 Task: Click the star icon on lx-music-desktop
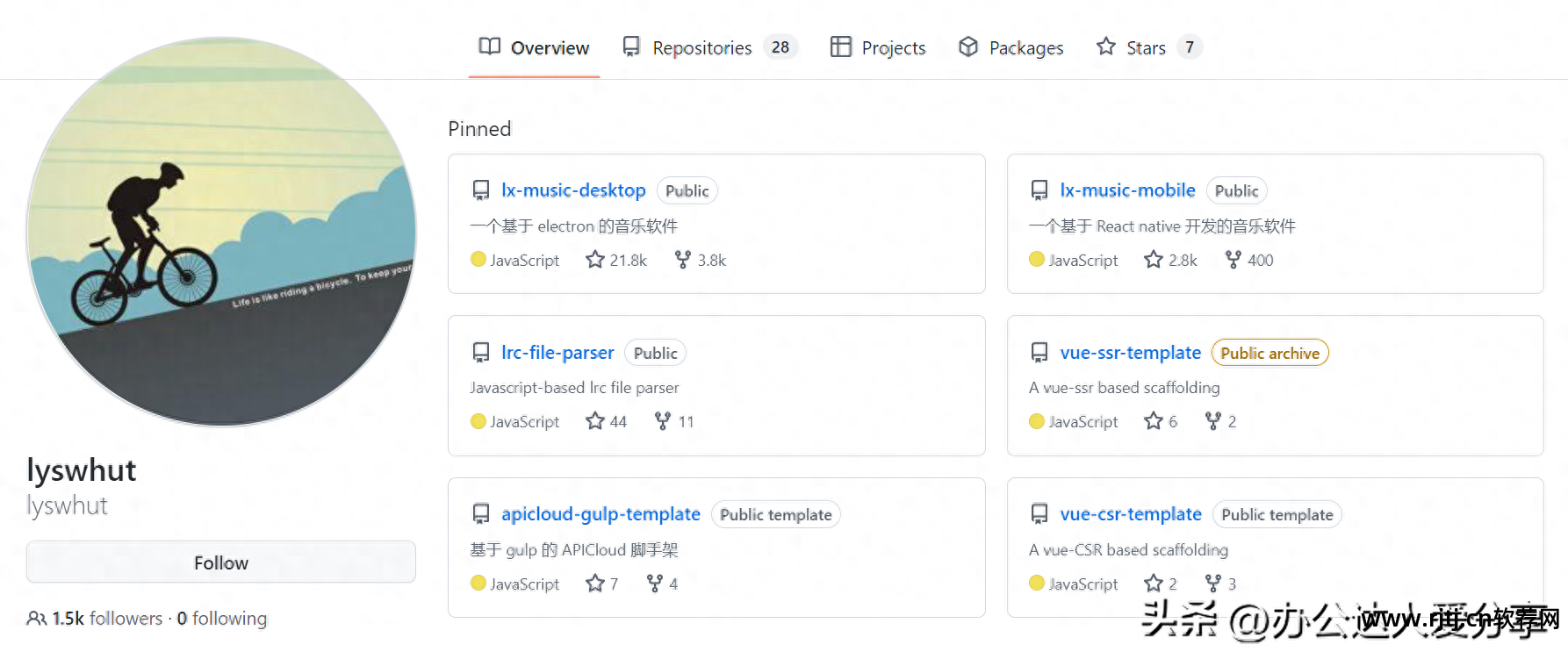point(595,260)
